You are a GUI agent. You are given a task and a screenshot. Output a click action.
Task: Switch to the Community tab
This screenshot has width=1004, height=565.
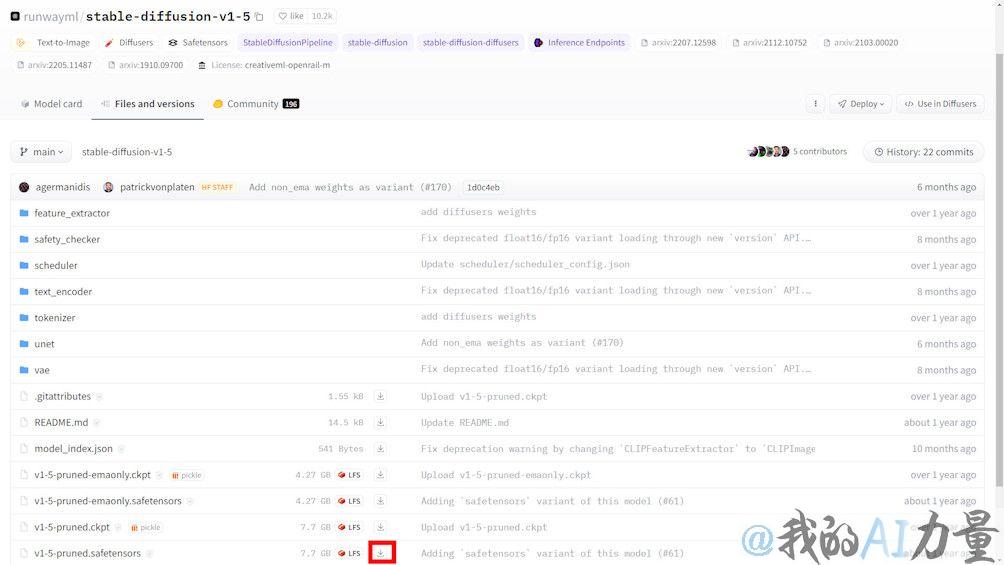[x=255, y=104]
